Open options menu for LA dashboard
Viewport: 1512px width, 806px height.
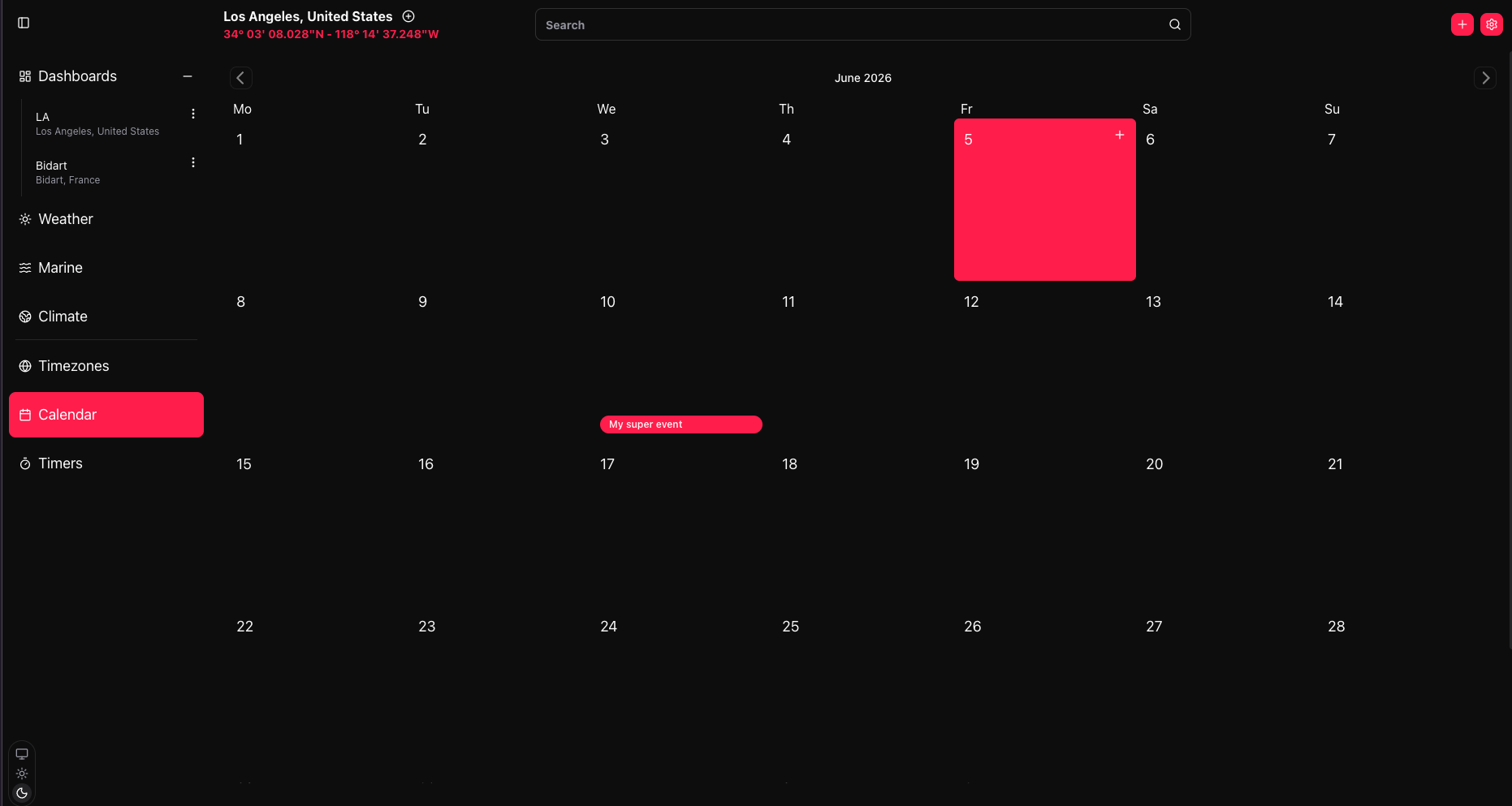click(193, 114)
